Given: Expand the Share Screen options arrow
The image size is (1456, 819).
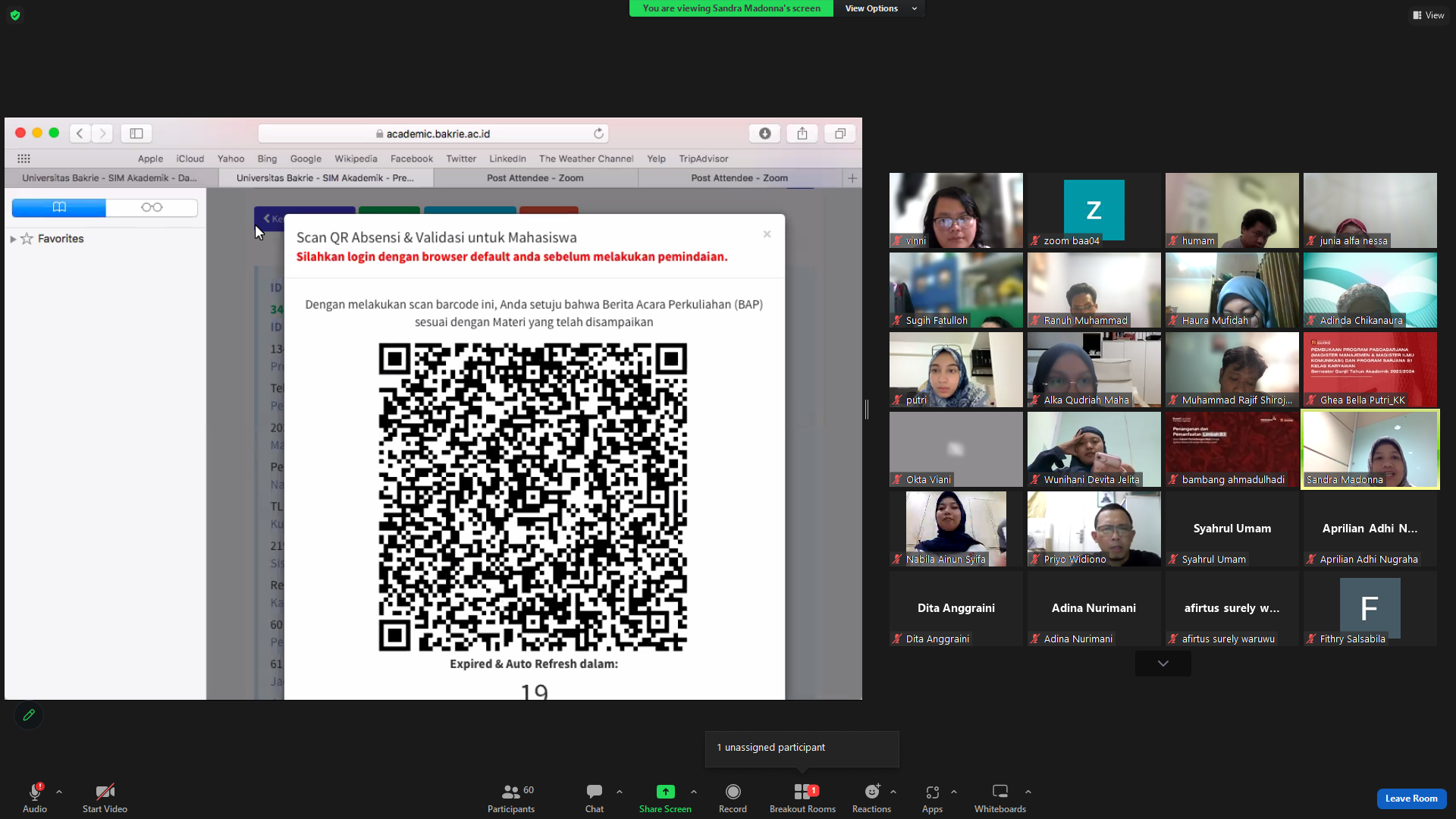Looking at the screenshot, I should click(694, 792).
